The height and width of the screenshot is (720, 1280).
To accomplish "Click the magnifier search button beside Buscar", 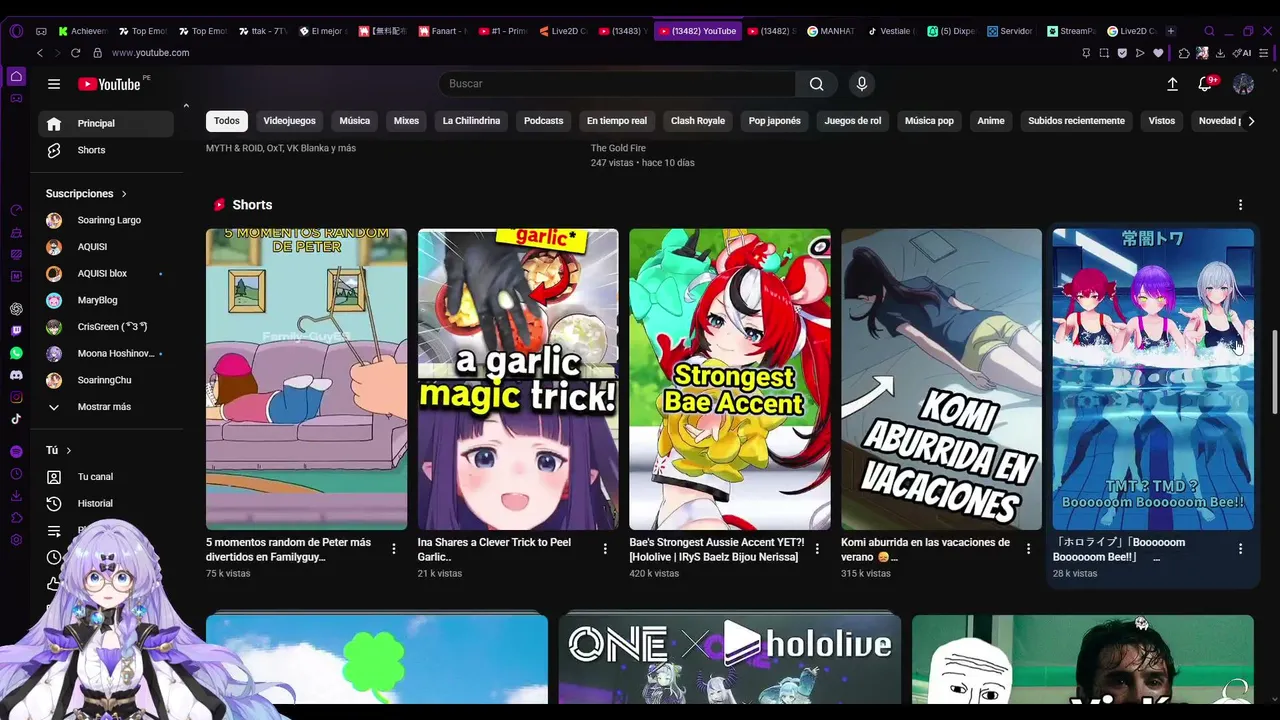I will tap(817, 84).
